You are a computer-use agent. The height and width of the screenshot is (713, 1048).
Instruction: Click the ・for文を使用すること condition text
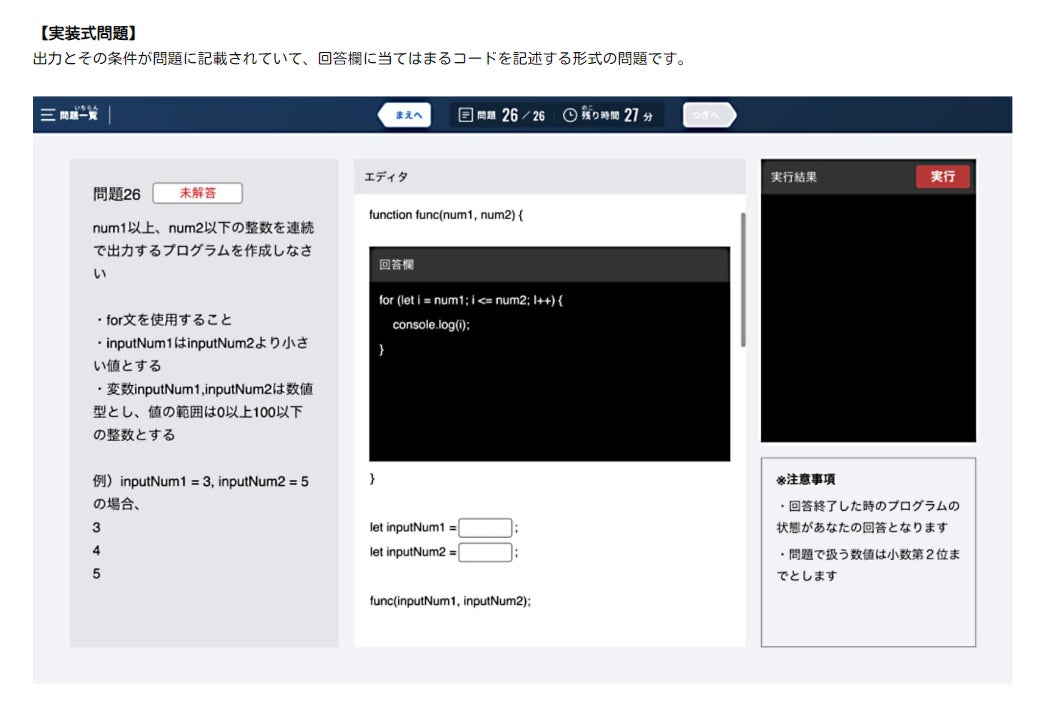coord(162,319)
